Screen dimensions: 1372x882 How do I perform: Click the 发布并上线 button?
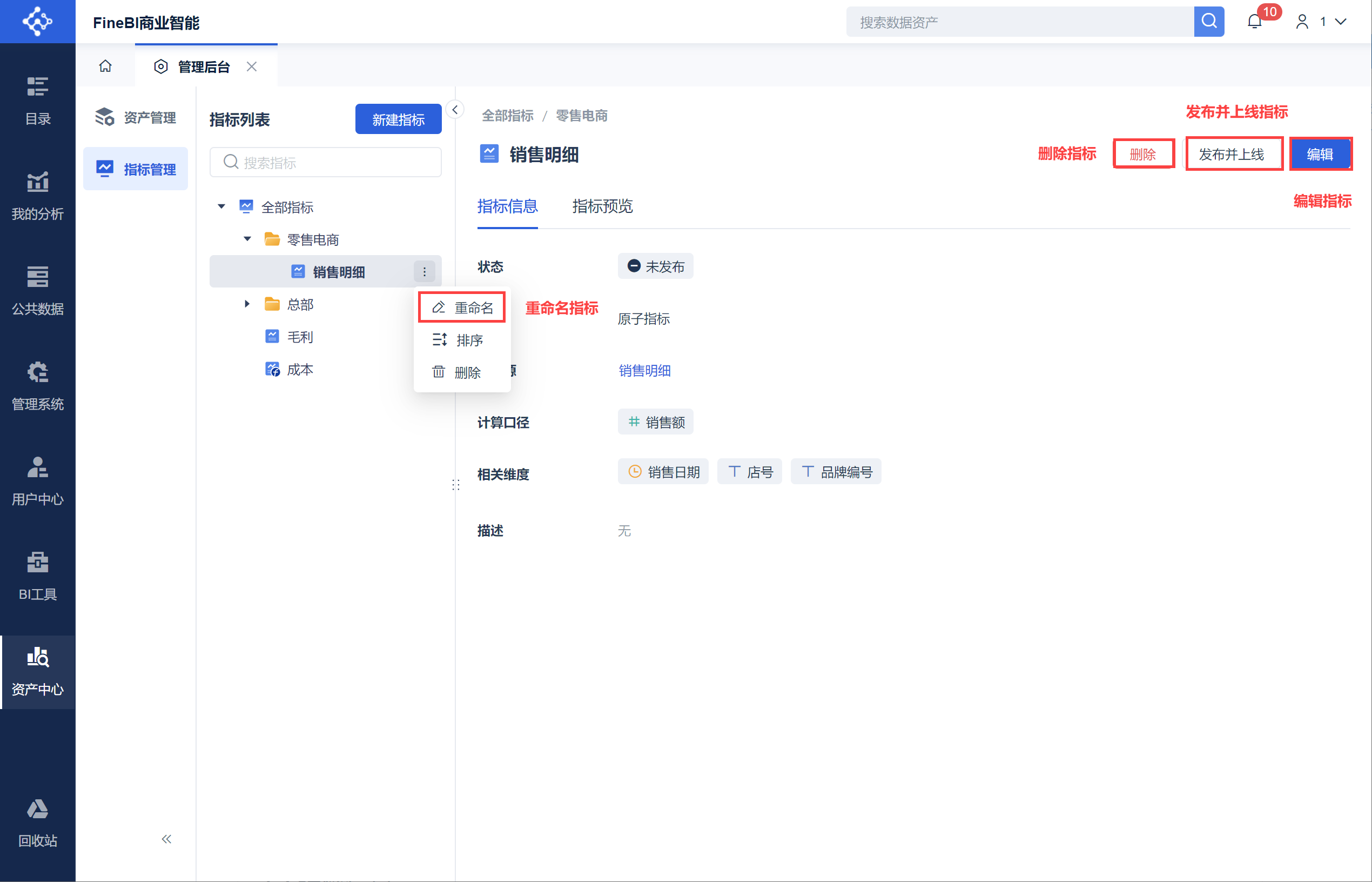[x=1234, y=153]
